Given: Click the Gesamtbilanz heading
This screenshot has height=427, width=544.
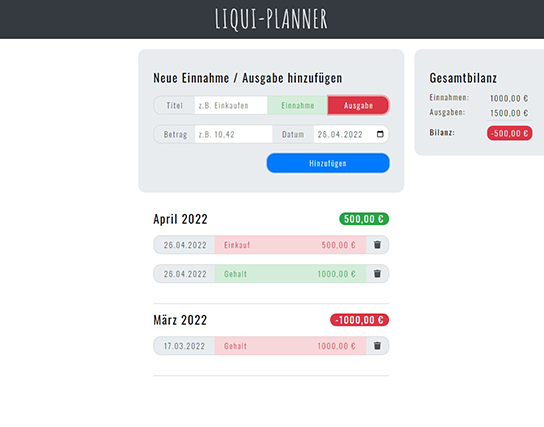Looking at the screenshot, I should (463, 78).
